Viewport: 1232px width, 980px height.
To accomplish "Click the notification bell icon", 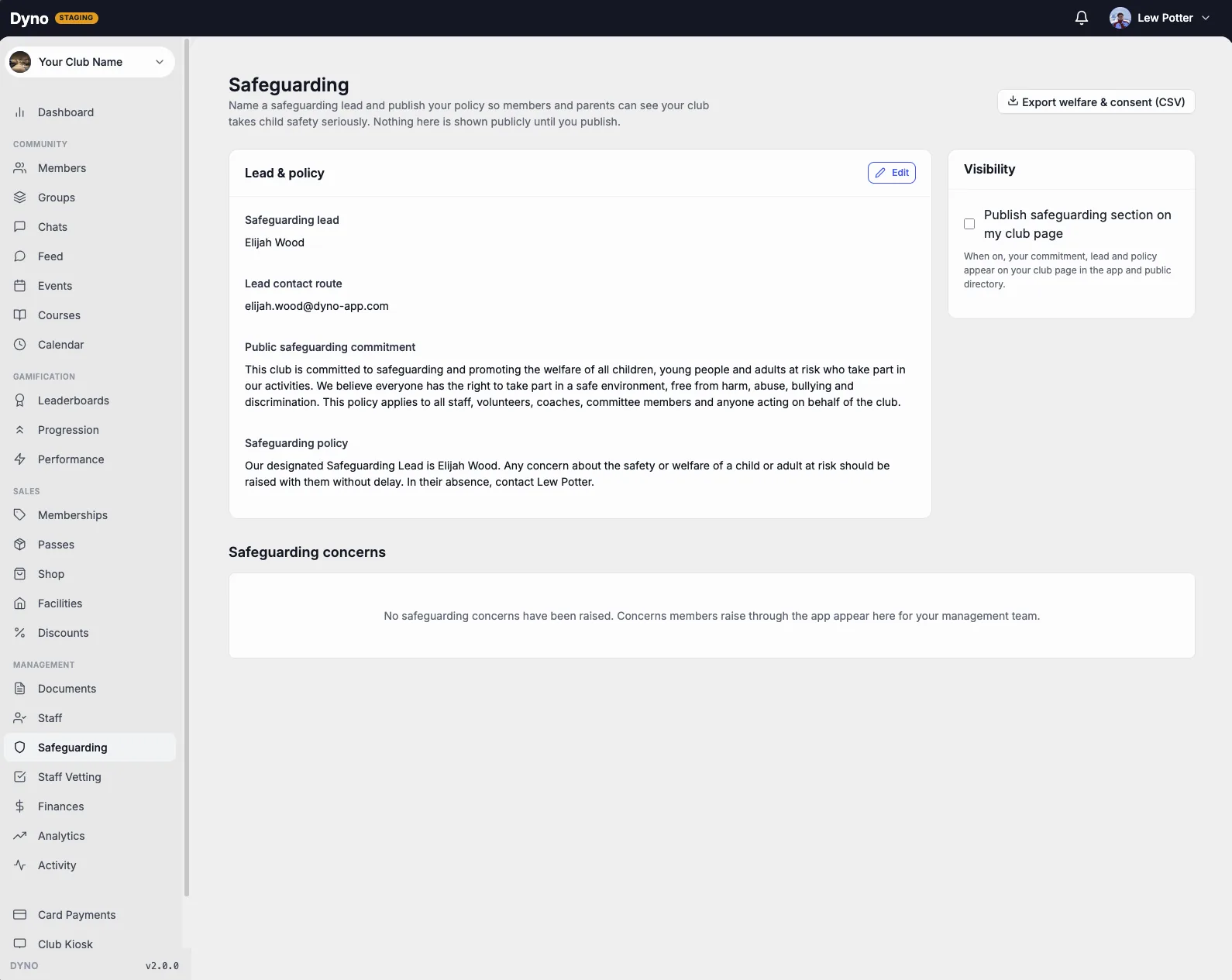I will coord(1082,18).
